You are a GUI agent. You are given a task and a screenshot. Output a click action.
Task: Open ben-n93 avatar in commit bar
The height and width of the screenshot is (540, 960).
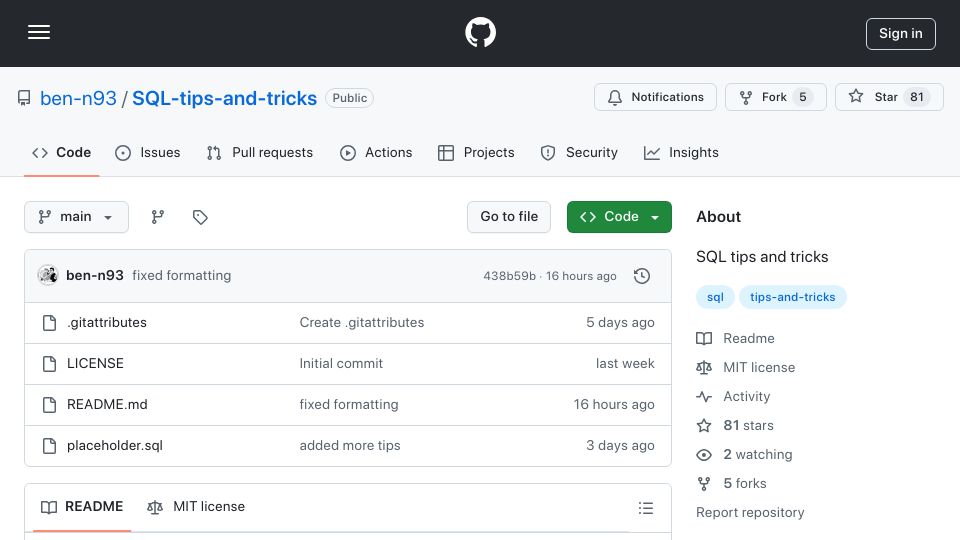pos(48,276)
